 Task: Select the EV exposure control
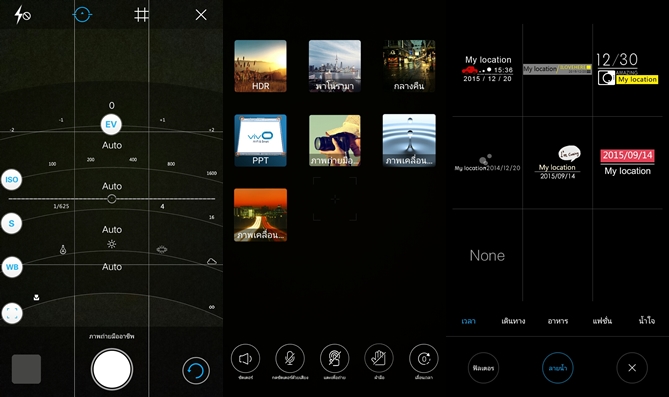[111, 124]
